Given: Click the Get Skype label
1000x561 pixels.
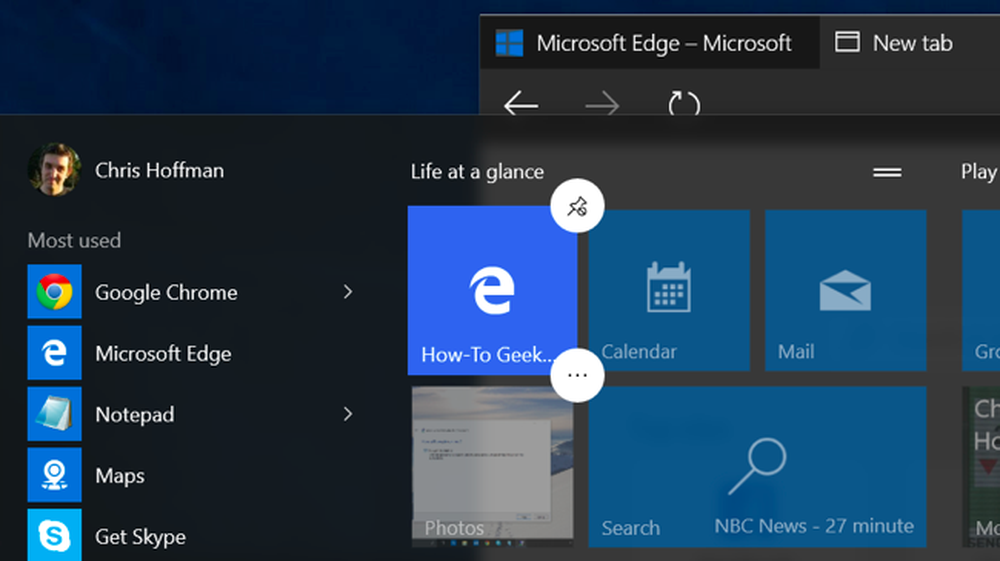Looking at the screenshot, I should (140, 537).
